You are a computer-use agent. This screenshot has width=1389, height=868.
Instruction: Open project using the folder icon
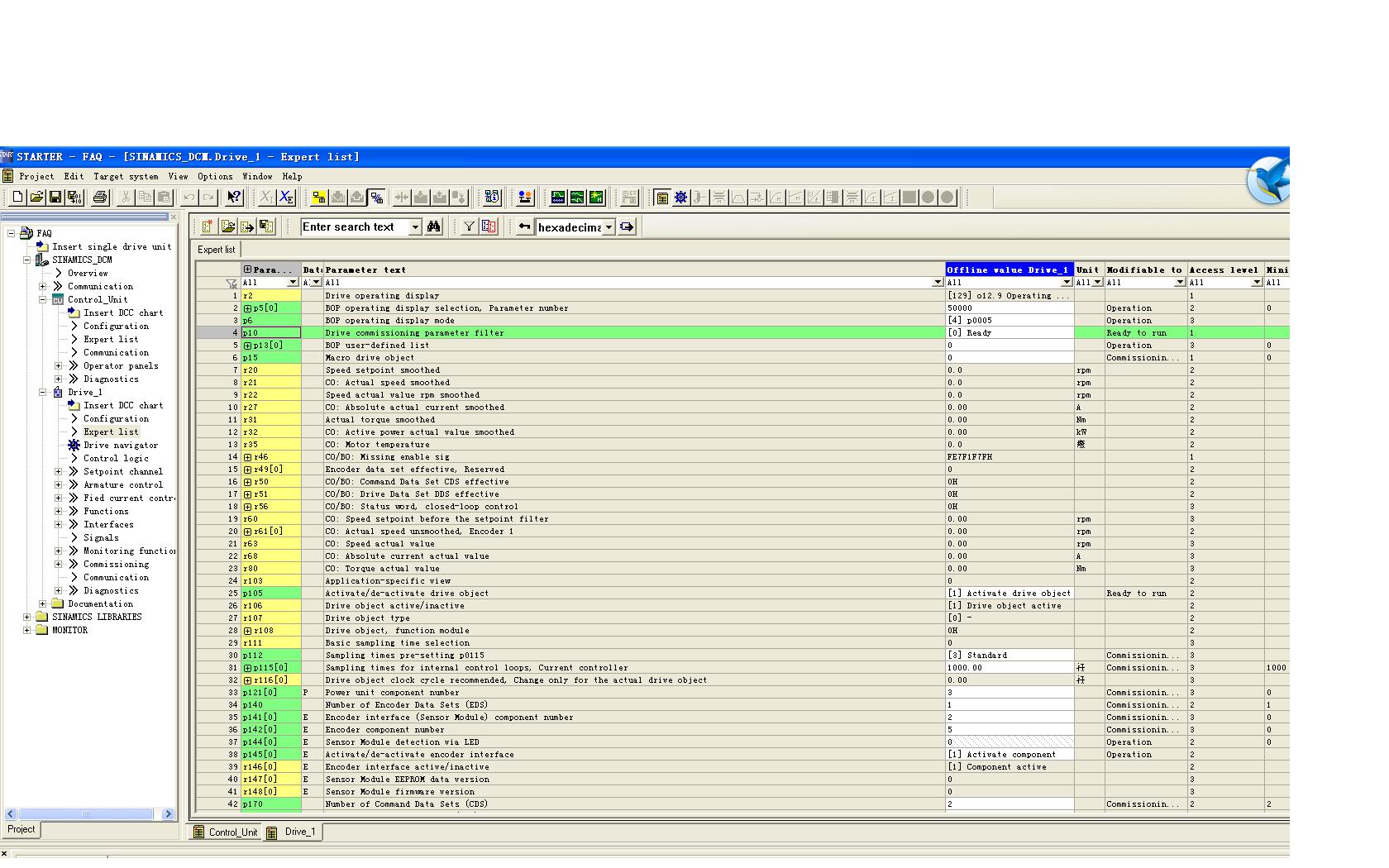[x=36, y=198]
